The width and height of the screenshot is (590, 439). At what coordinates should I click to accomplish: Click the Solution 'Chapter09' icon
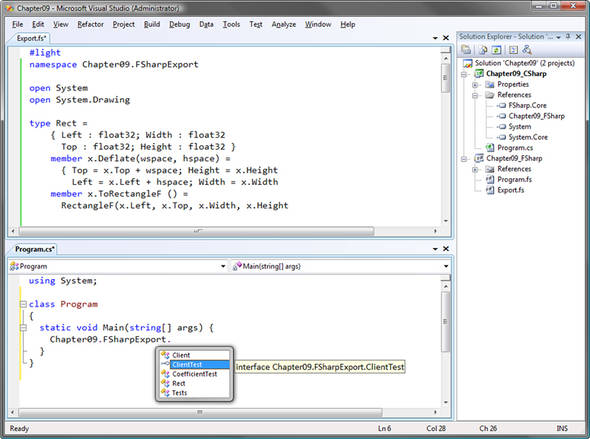(x=468, y=63)
